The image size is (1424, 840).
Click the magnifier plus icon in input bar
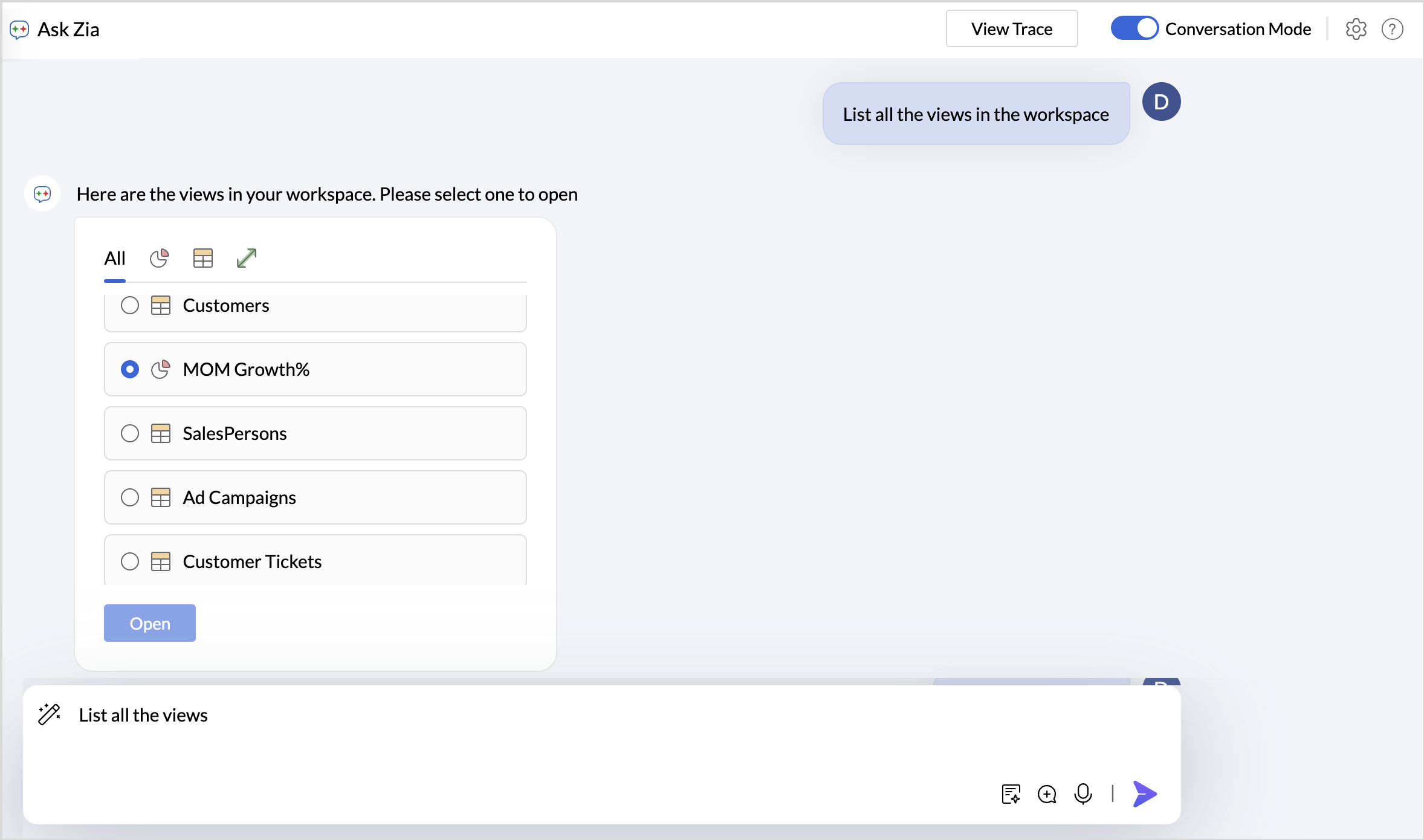tap(1046, 793)
